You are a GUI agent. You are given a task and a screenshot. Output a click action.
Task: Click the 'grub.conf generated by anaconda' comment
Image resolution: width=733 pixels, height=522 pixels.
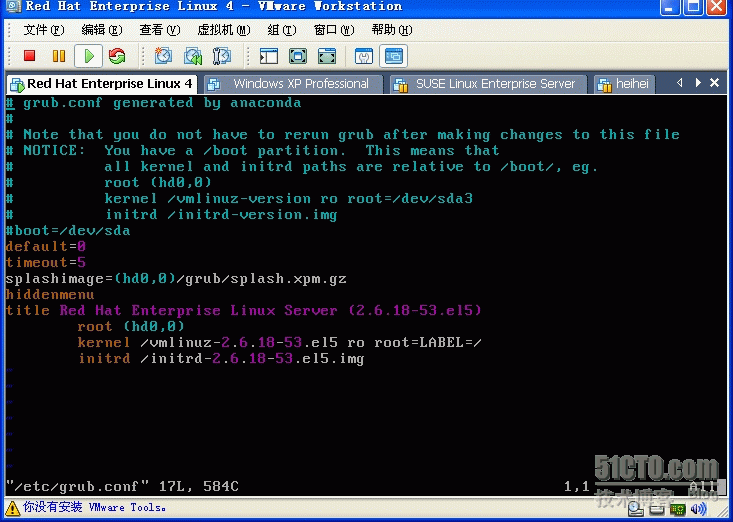coord(153,103)
